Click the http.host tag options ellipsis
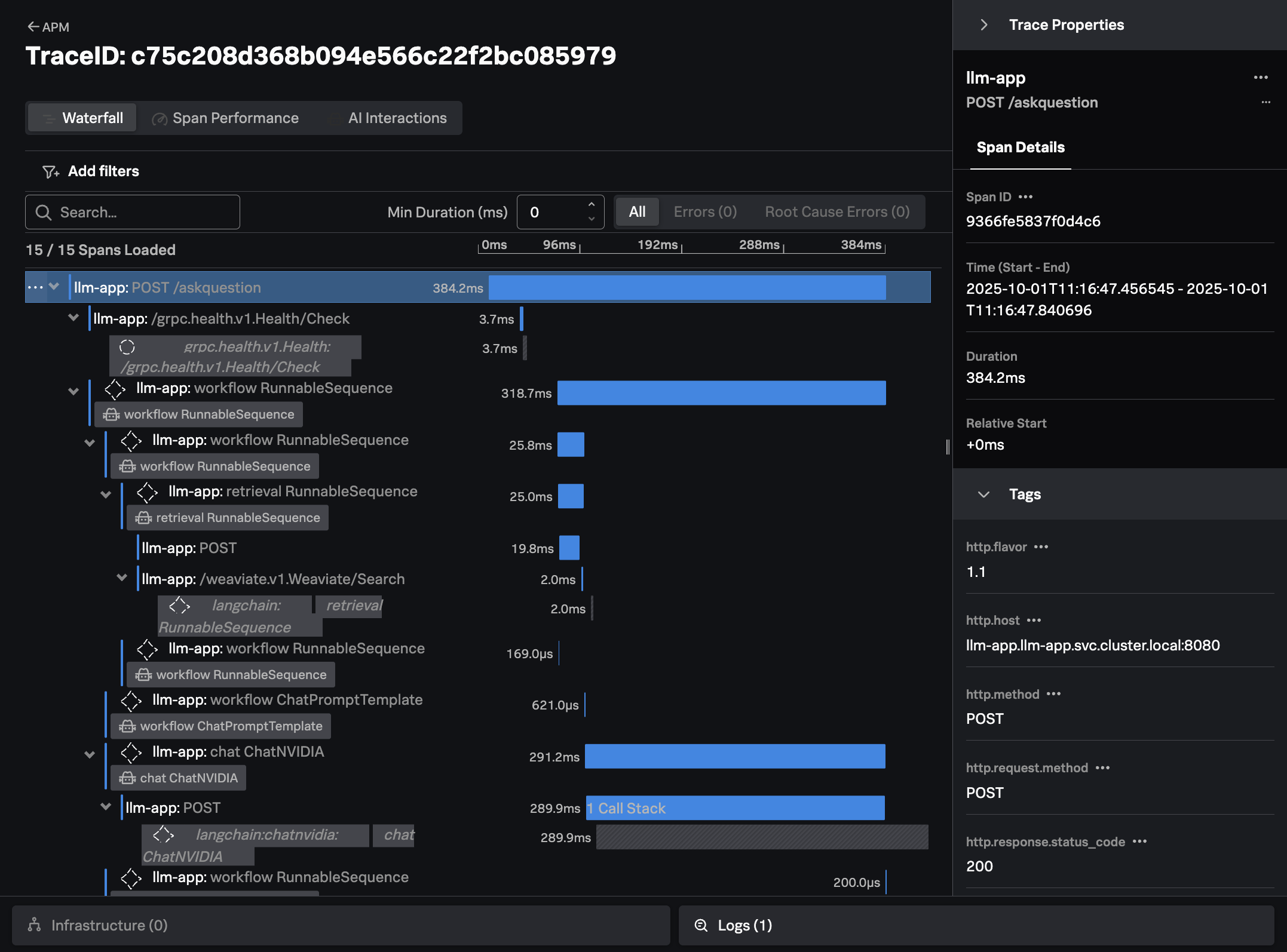This screenshot has height=952, width=1287. click(x=1034, y=621)
